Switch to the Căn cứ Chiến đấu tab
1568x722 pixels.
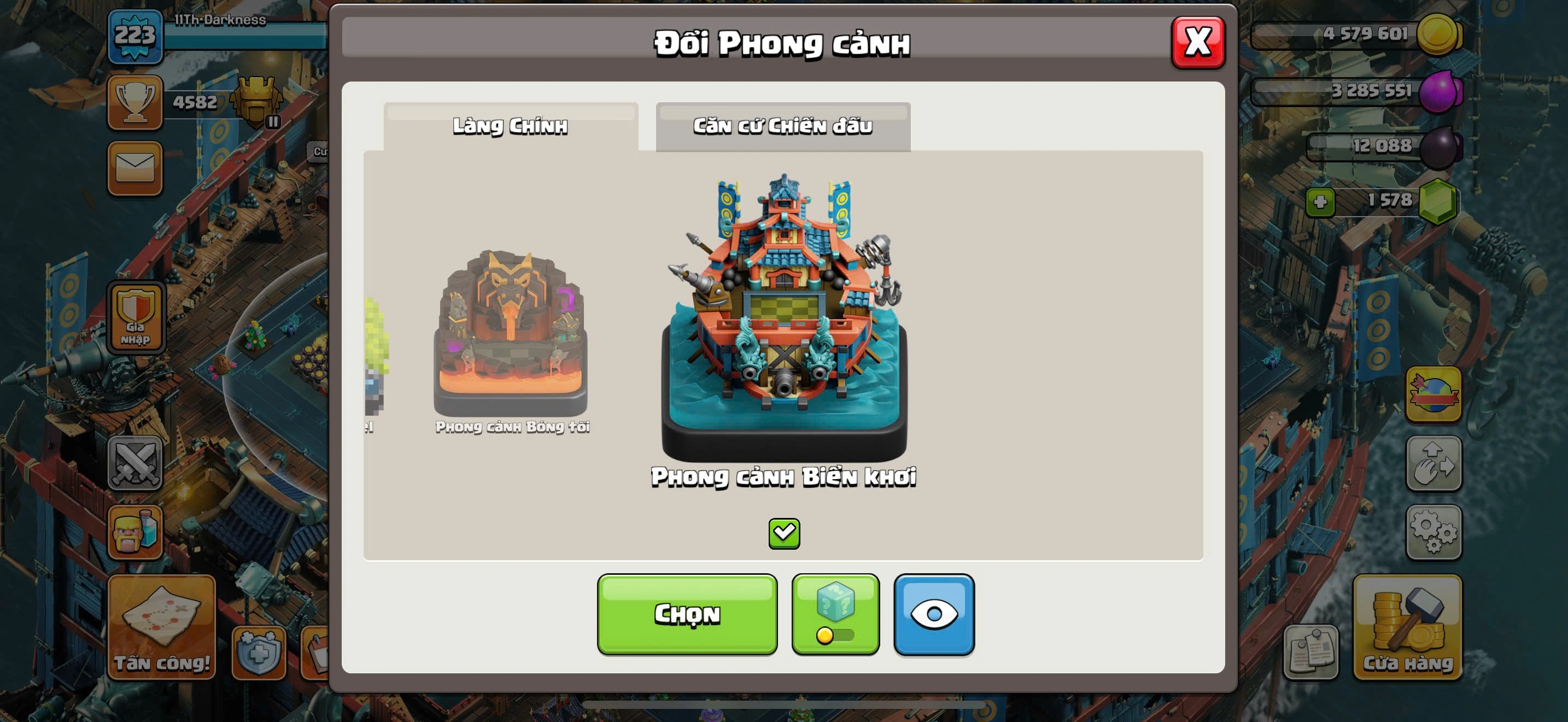[x=783, y=127]
